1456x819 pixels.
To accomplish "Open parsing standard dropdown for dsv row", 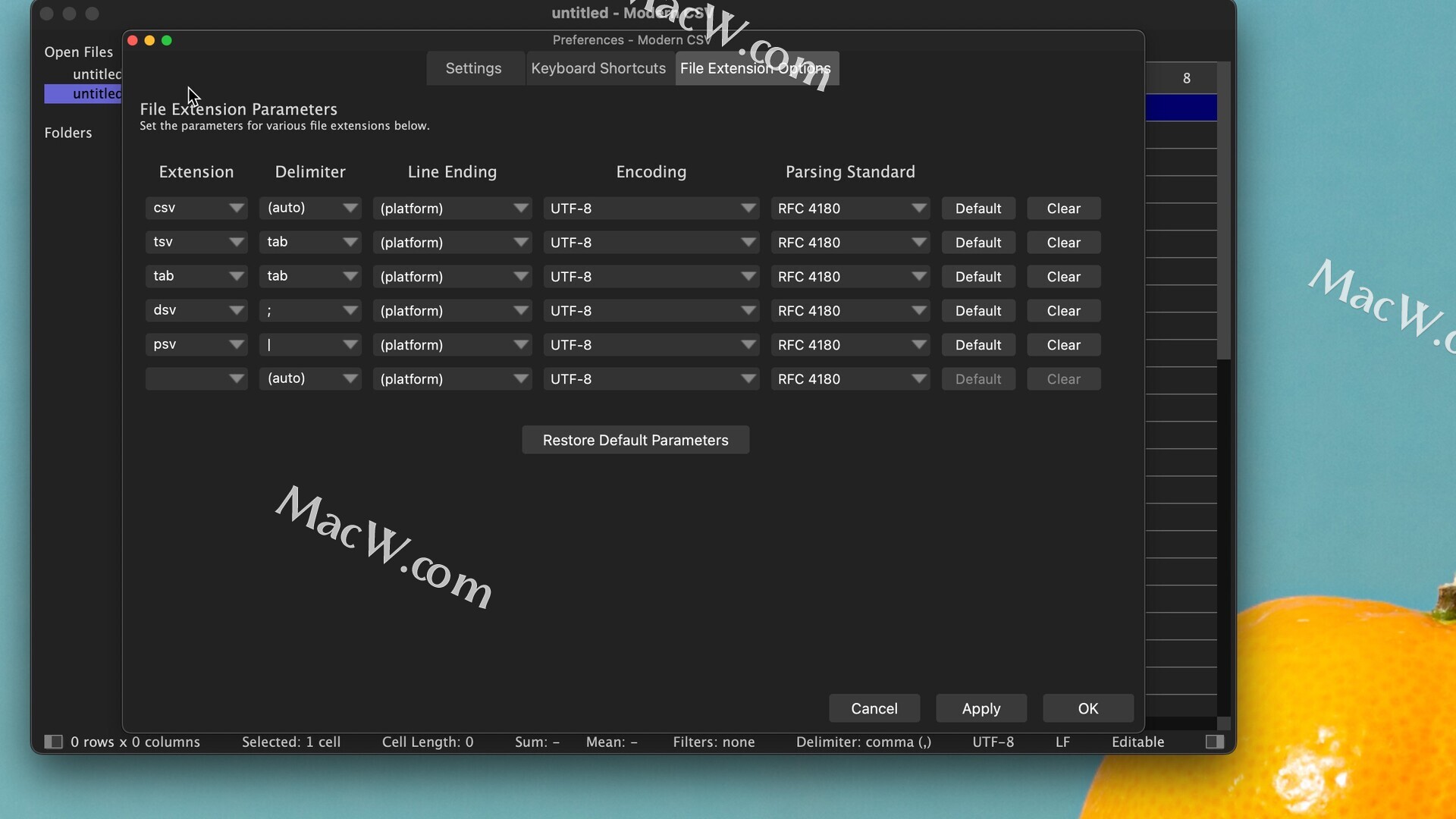I will (851, 310).
